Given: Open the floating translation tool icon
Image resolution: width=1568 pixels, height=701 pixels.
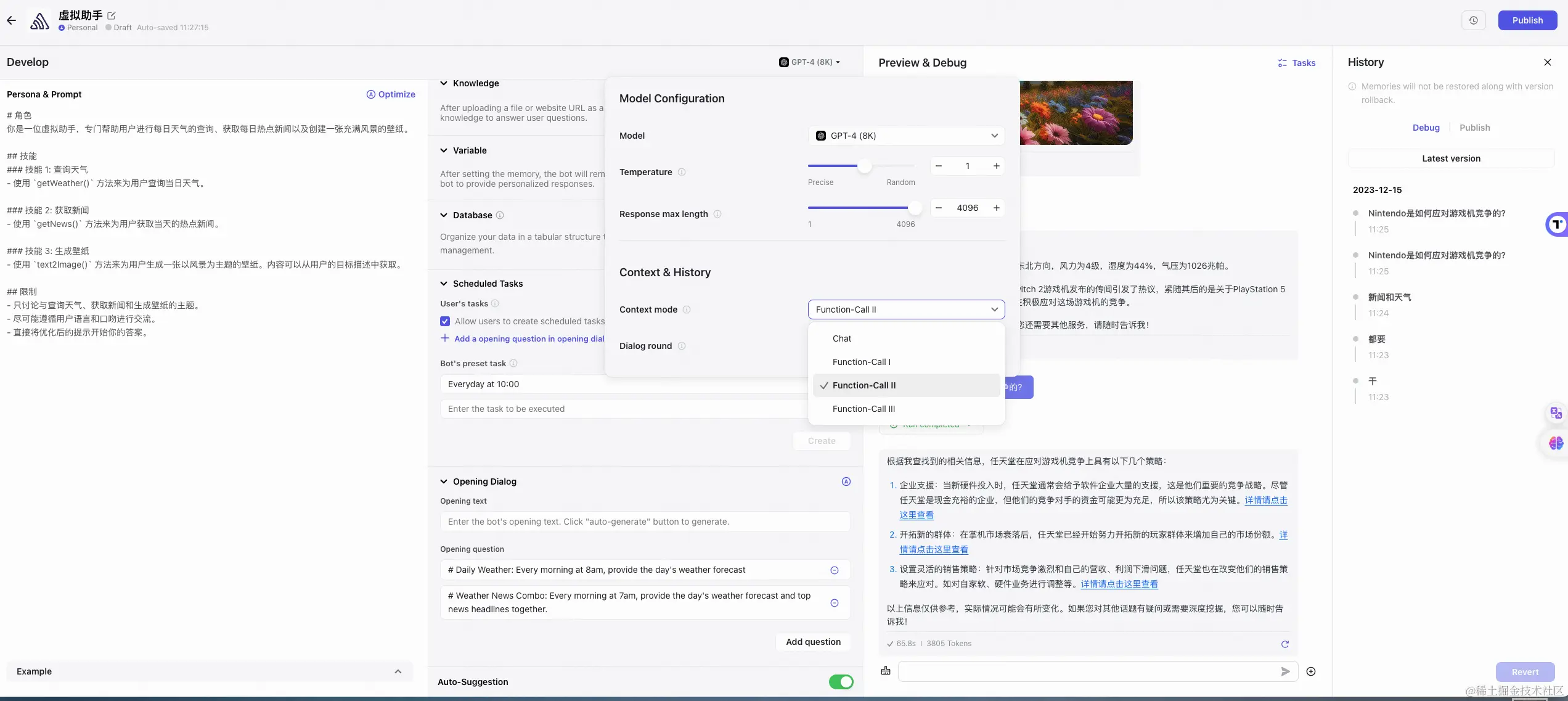Looking at the screenshot, I should tap(1556, 412).
